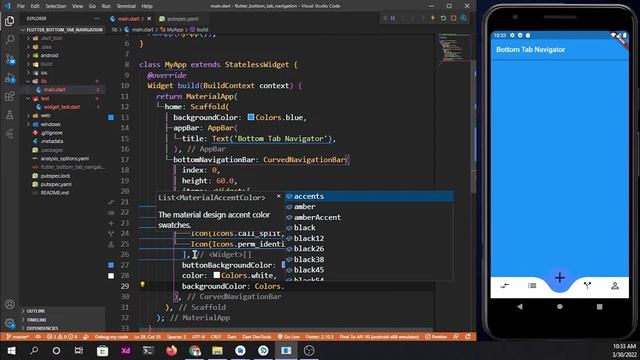Open the Terminal menu
The image size is (640, 360).
click(126, 6)
